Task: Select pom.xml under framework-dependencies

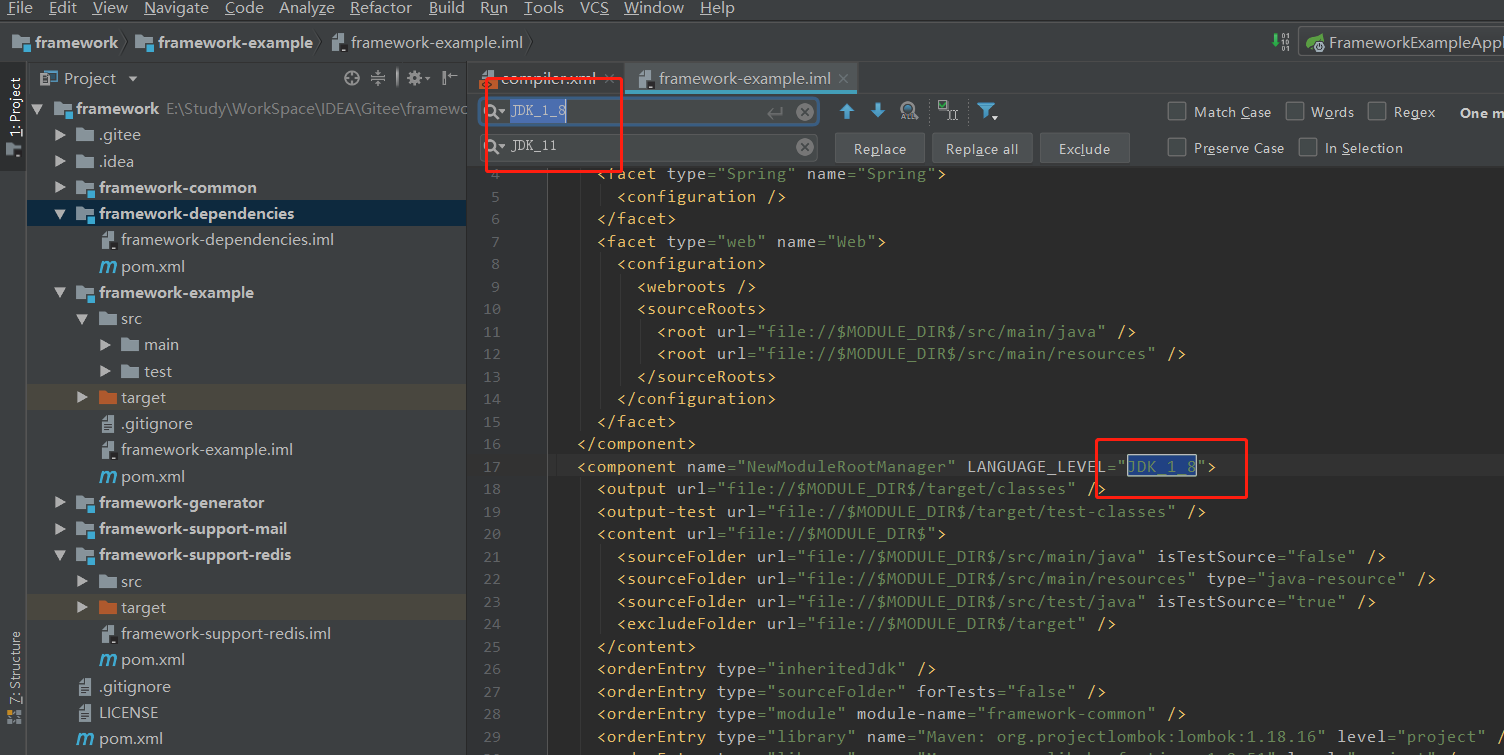Action: click(x=142, y=266)
